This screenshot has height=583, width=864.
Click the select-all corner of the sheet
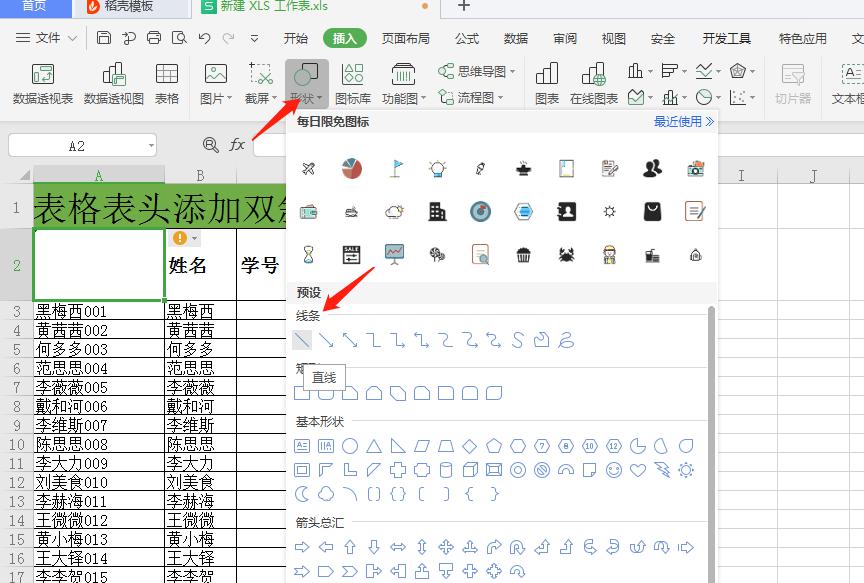pyautogui.click(x=24, y=175)
